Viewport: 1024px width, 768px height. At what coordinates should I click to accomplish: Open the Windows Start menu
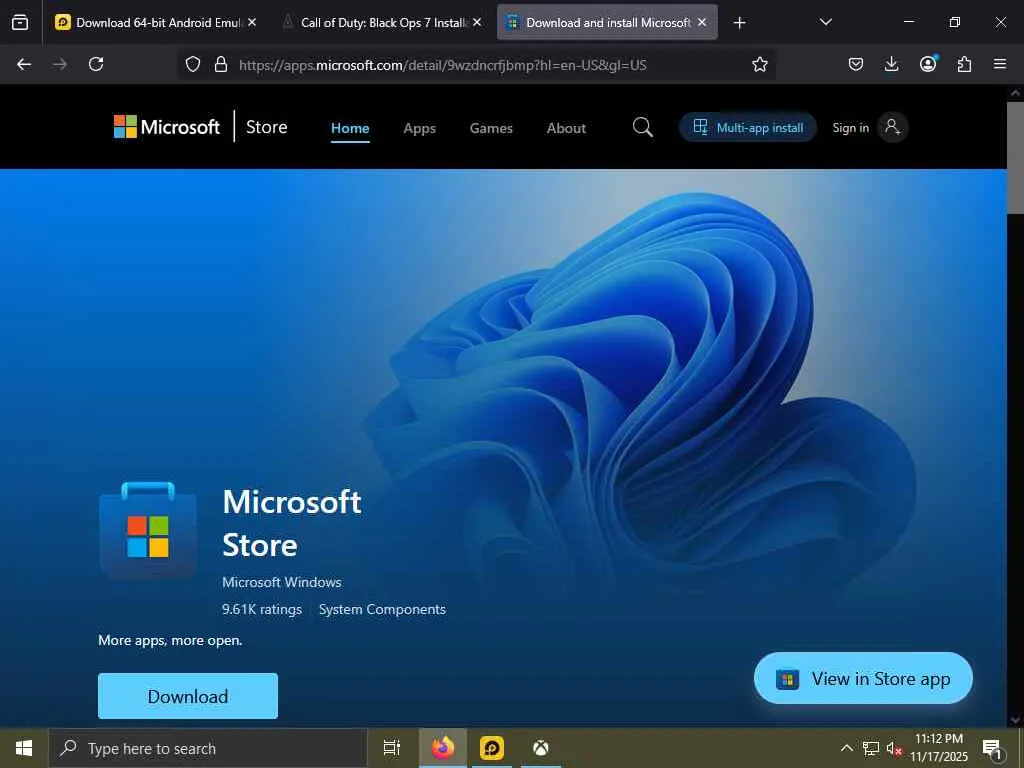tap(24, 748)
